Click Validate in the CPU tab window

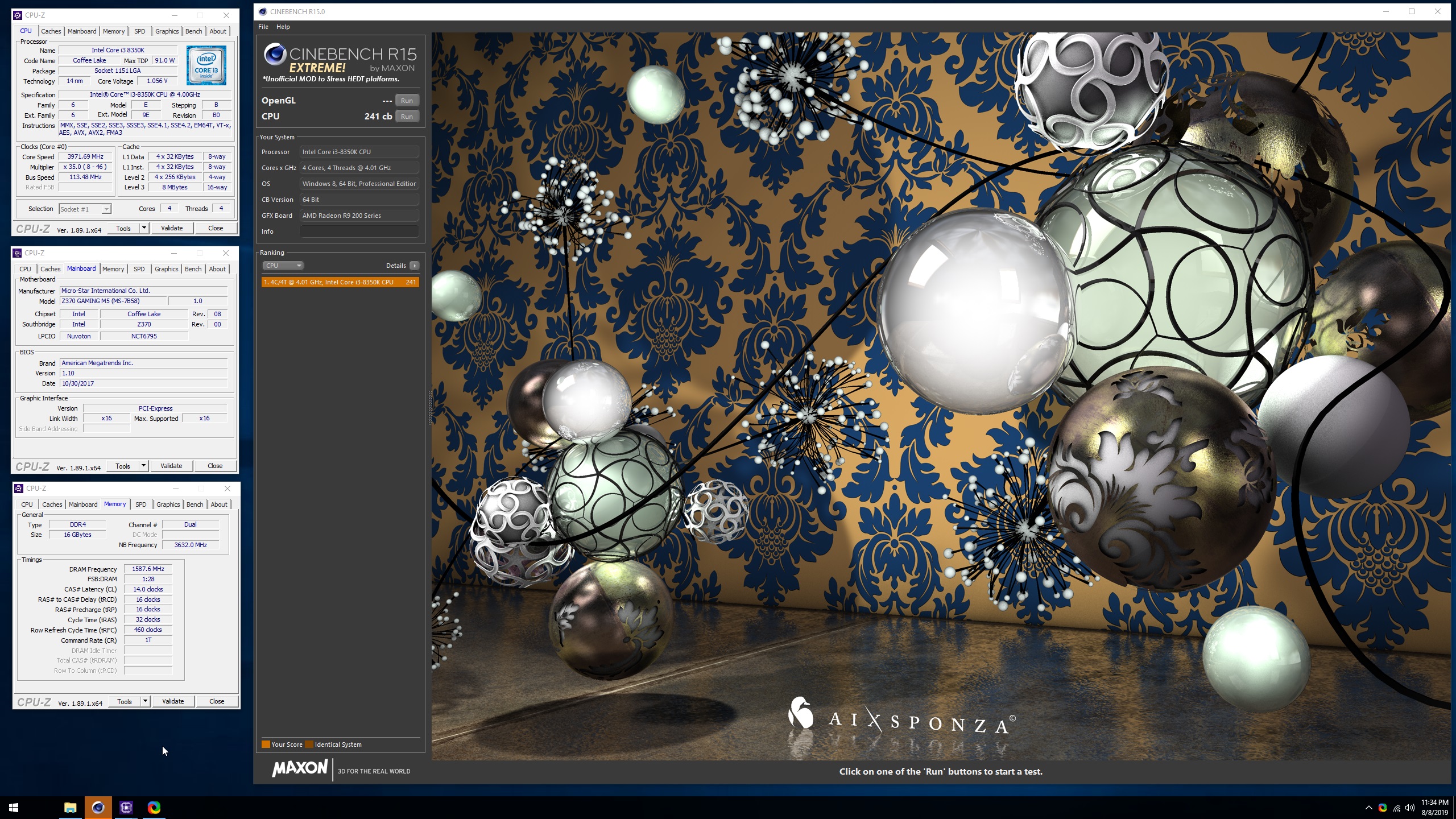coord(172,228)
